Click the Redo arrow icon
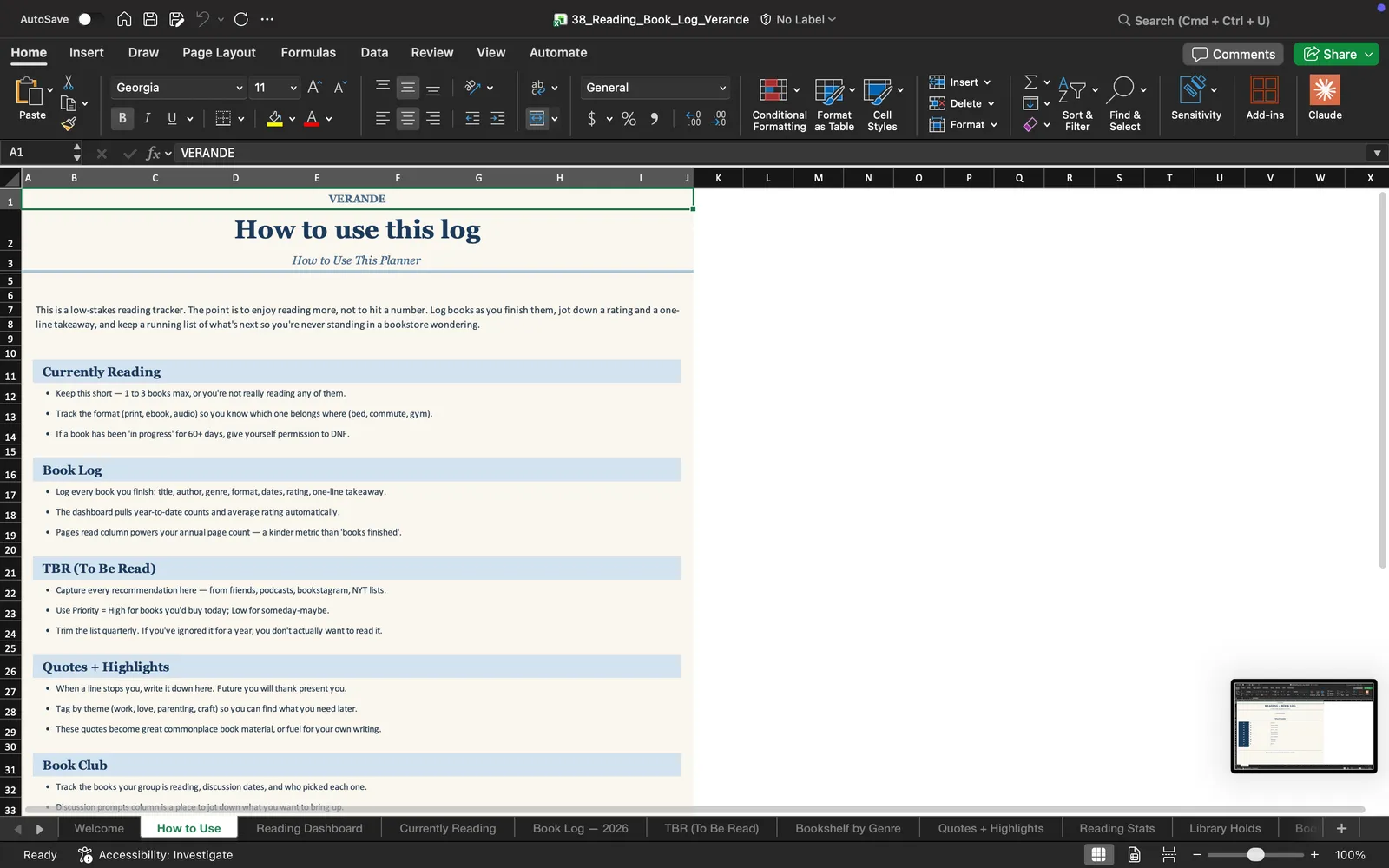Screen dimensions: 1389x868 tap(241, 19)
